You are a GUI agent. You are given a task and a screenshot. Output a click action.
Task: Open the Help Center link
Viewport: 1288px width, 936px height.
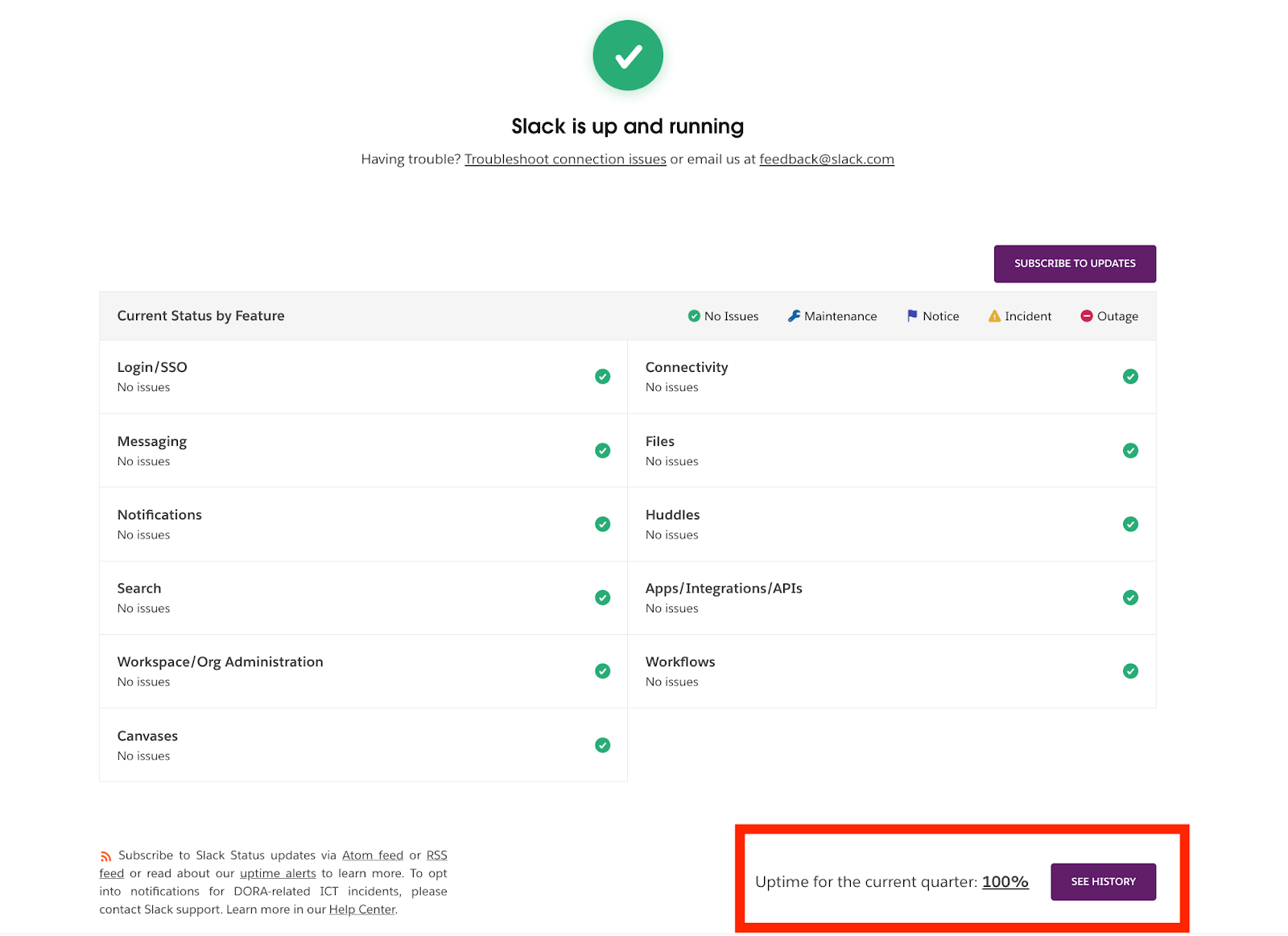coord(362,909)
